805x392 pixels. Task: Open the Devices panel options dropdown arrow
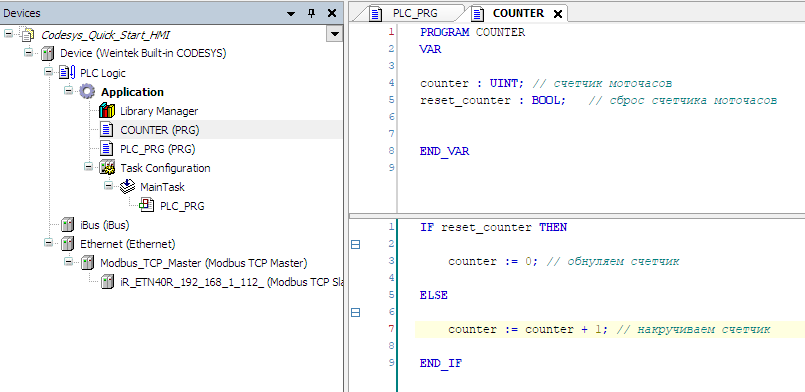[291, 14]
